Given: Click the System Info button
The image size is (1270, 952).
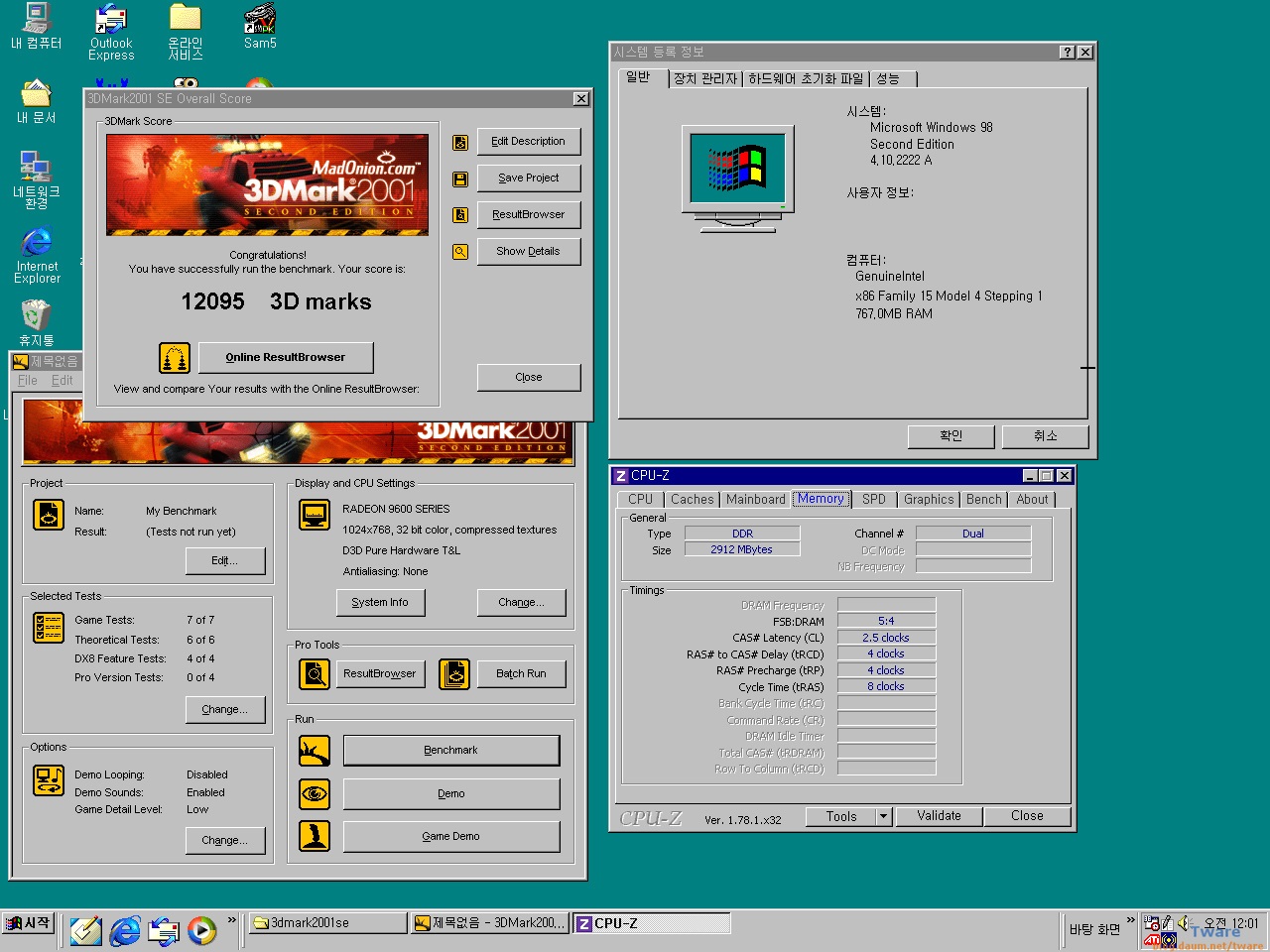Looking at the screenshot, I should [380, 603].
